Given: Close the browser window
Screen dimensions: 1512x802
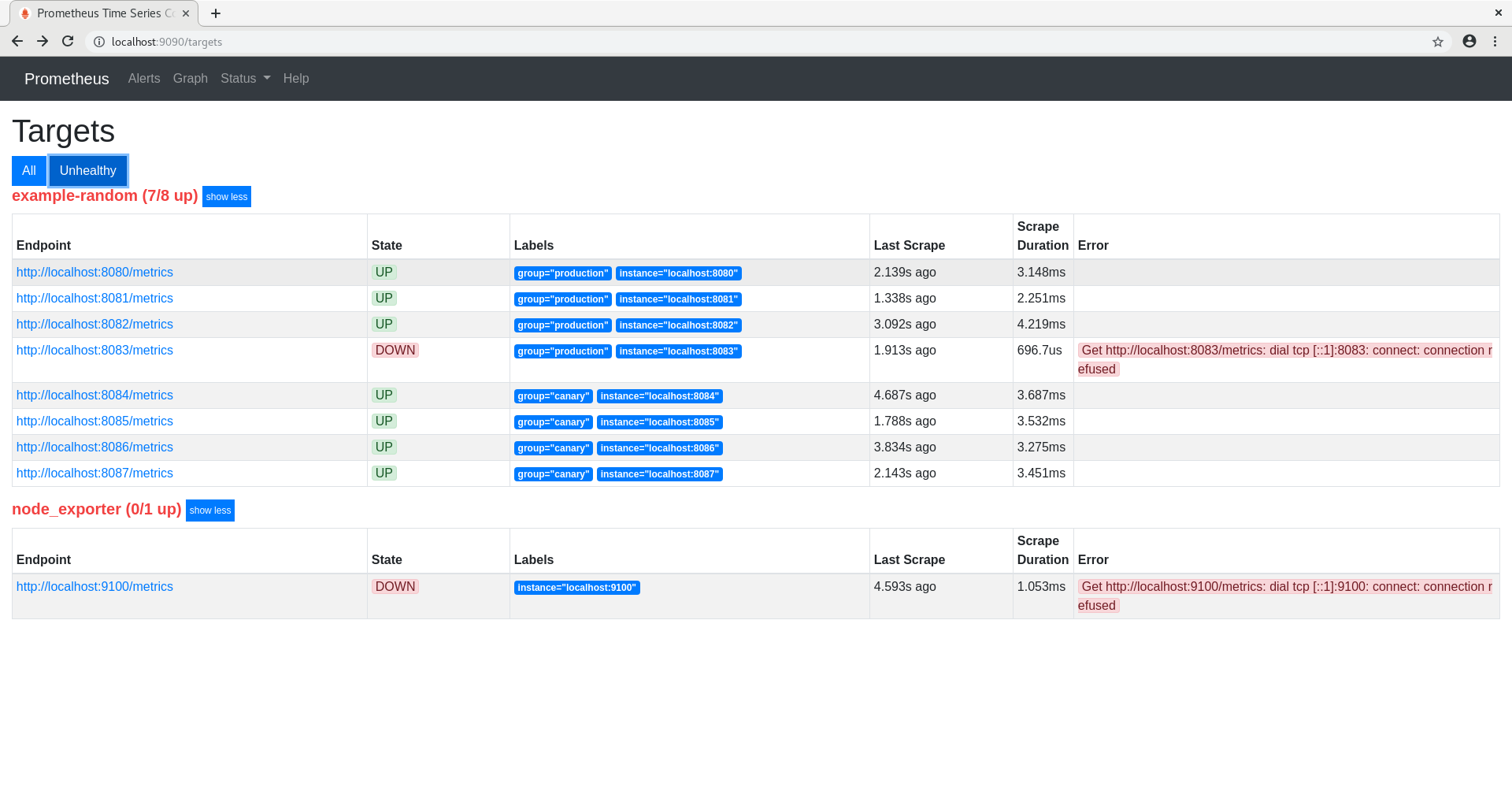Looking at the screenshot, I should pos(1498,13).
